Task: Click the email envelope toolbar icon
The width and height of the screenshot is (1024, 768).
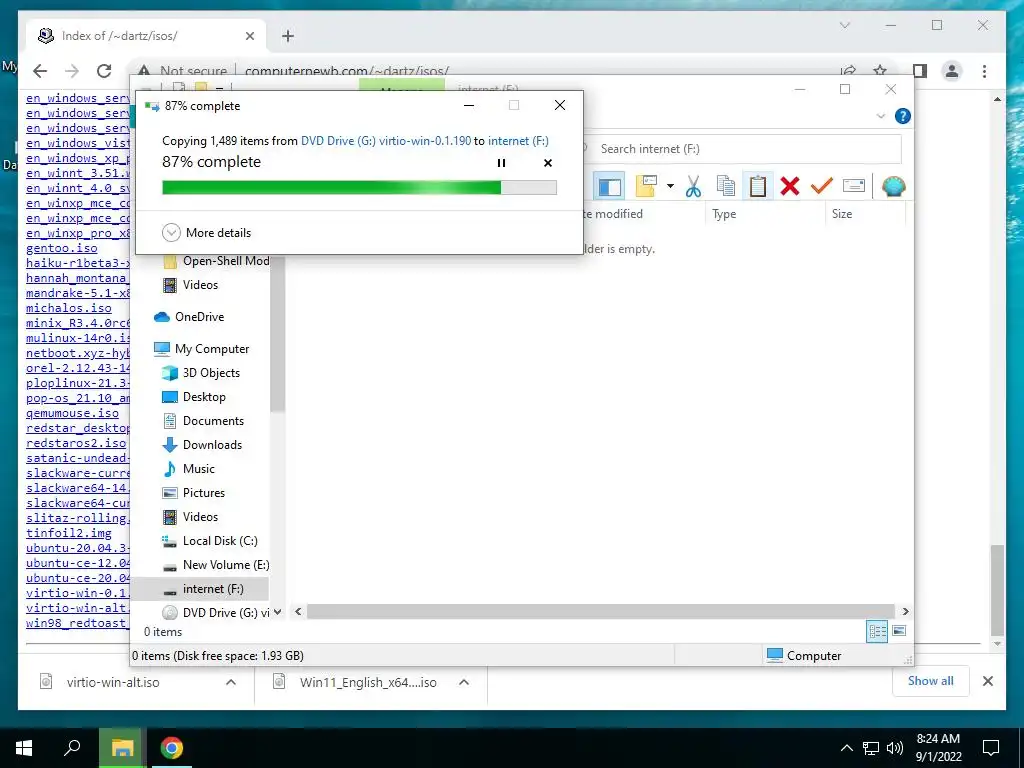Action: pyautogui.click(x=854, y=187)
